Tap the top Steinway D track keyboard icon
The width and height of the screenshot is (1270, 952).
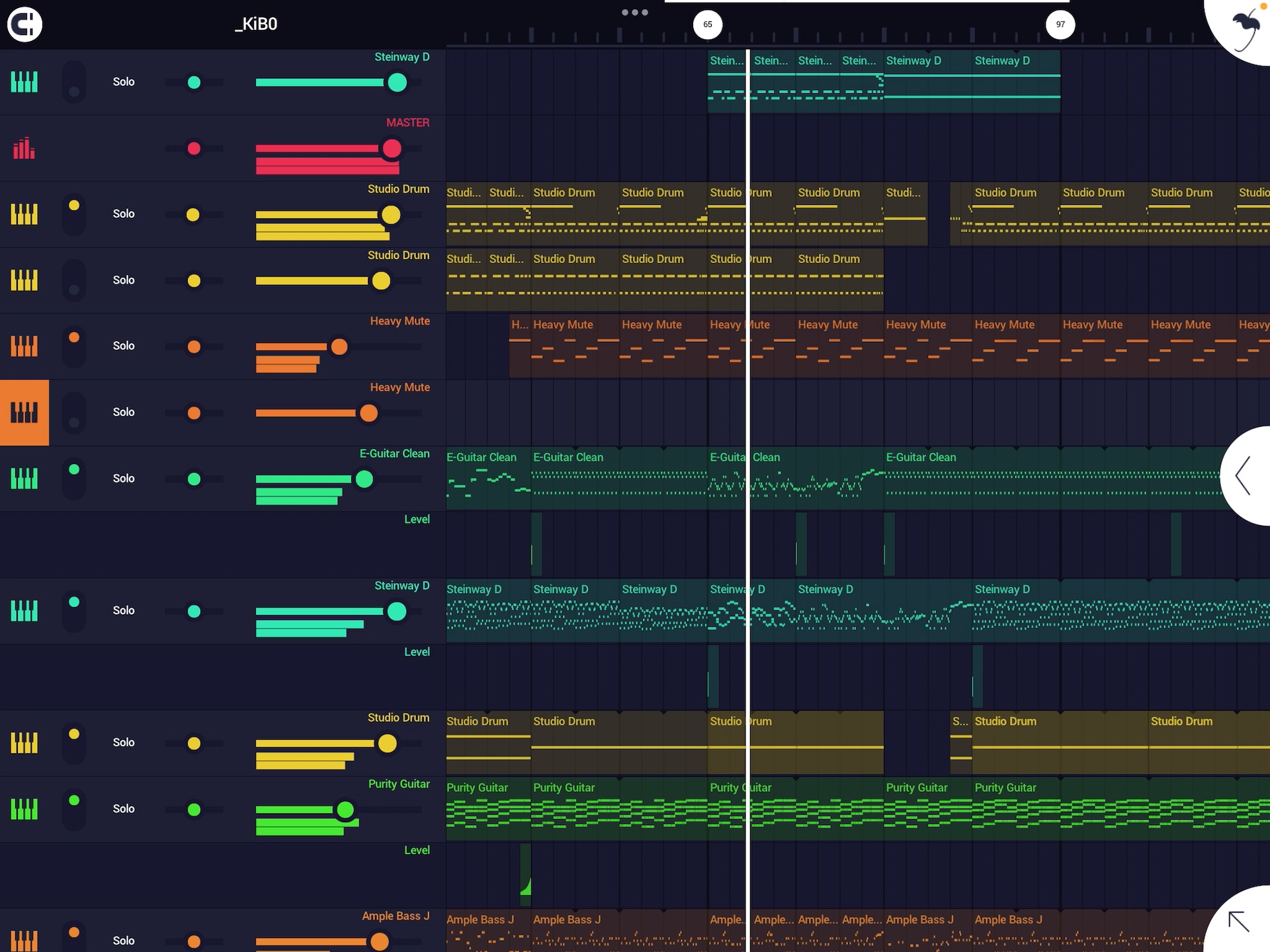click(x=24, y=82)
